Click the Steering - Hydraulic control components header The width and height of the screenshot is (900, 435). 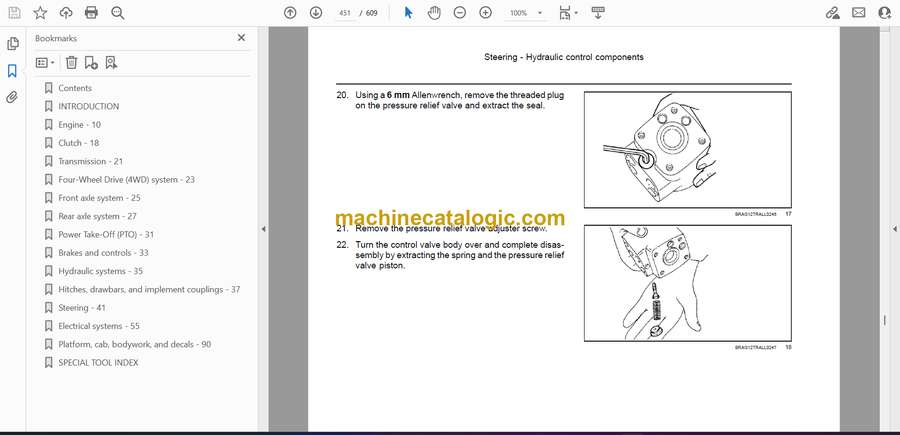564,57
